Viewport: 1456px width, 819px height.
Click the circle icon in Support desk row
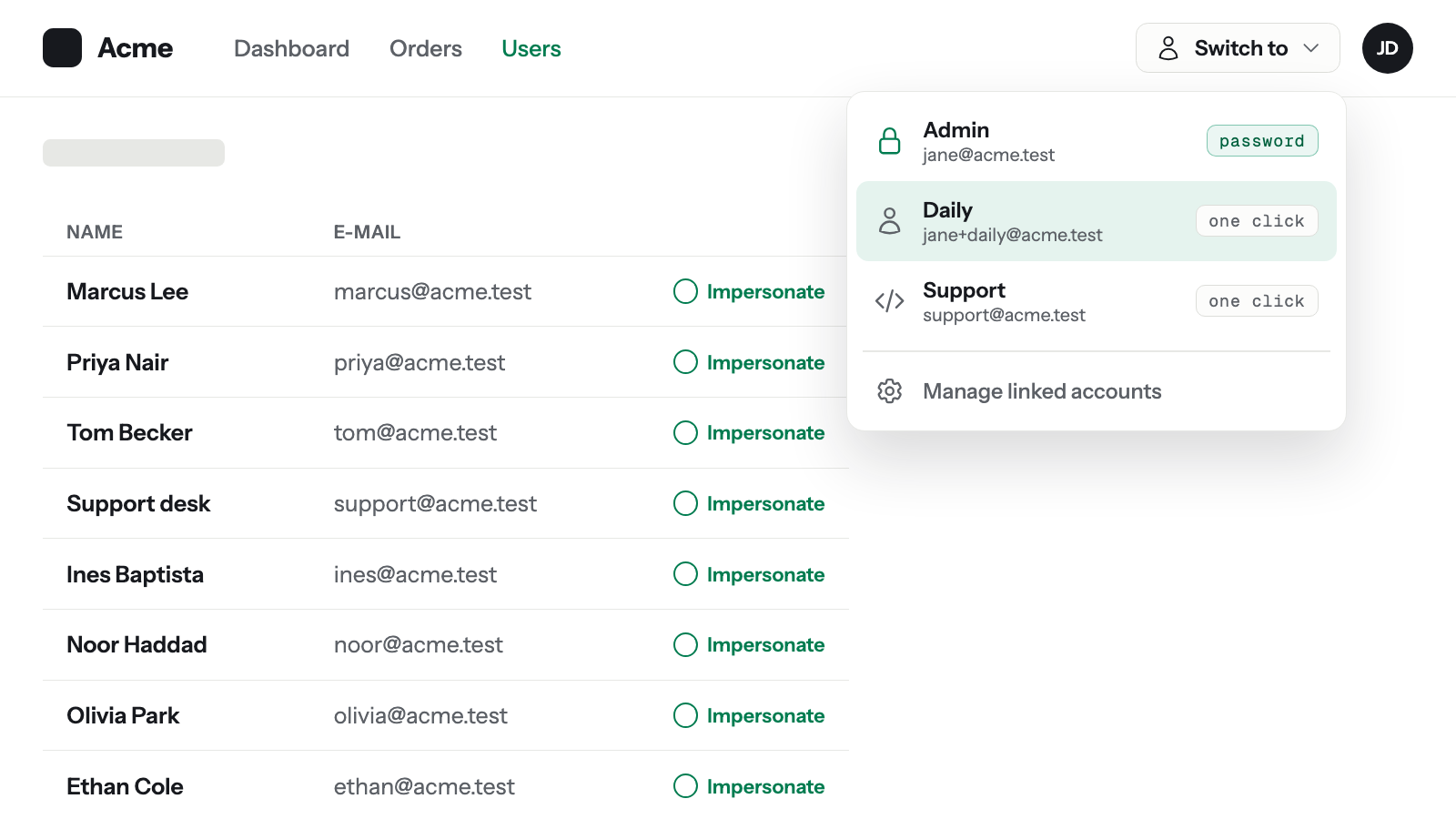pos(685,503)
